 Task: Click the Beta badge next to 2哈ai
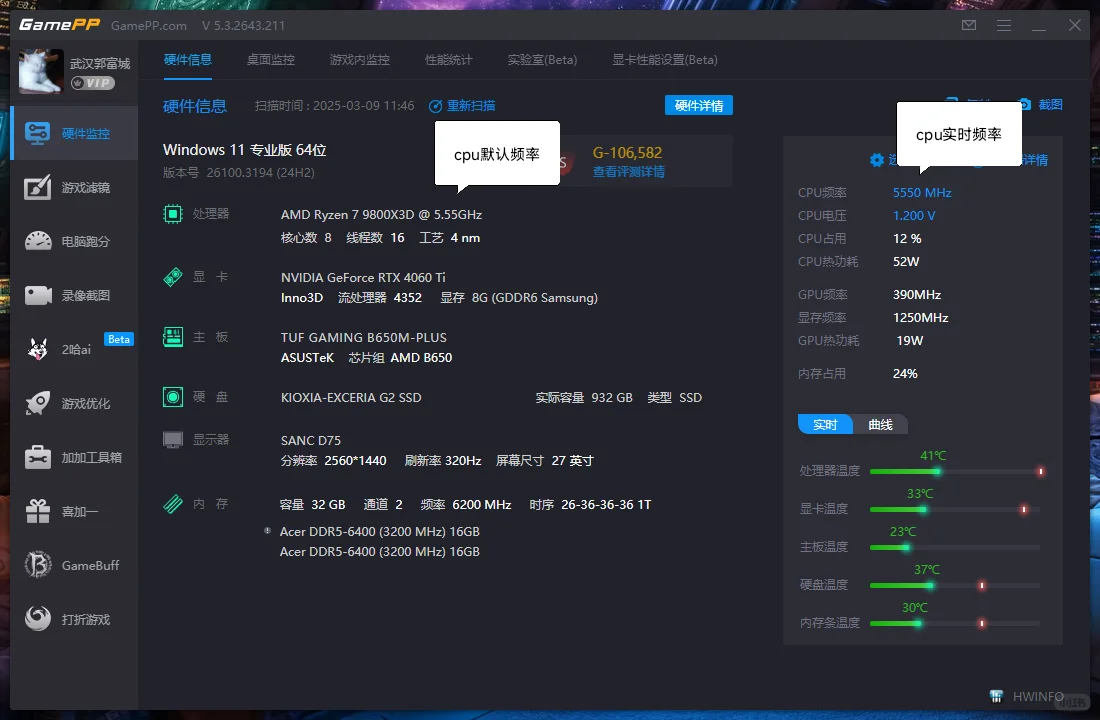[119, 339]
